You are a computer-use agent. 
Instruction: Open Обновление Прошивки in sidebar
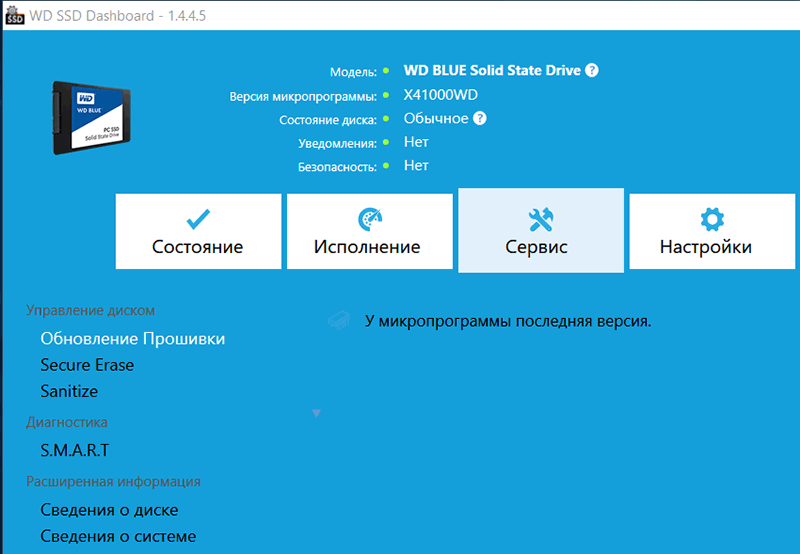pos(132,339)
